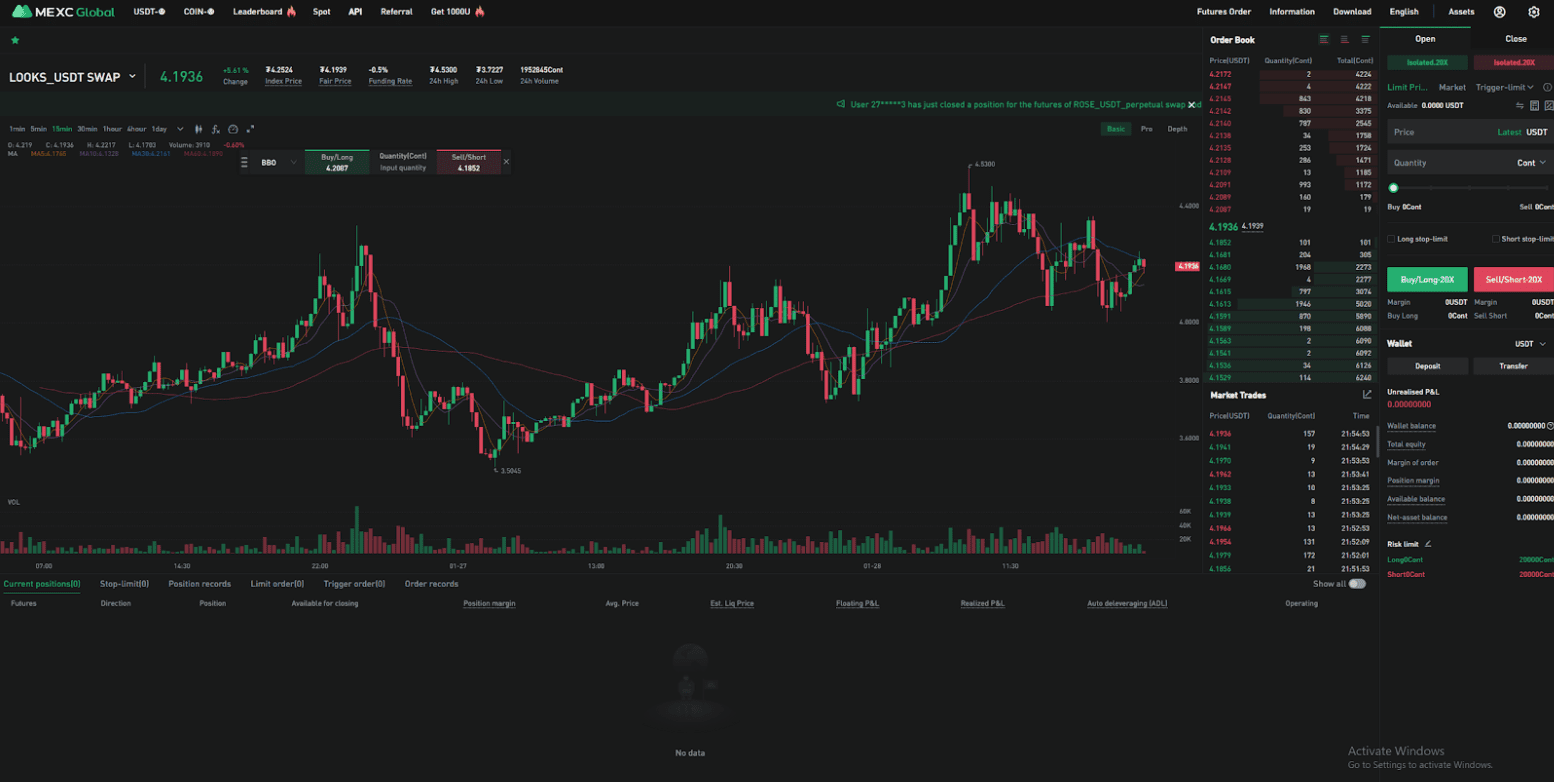
Task: Click the chart icon right of calculator
Action: [1549, 105]
